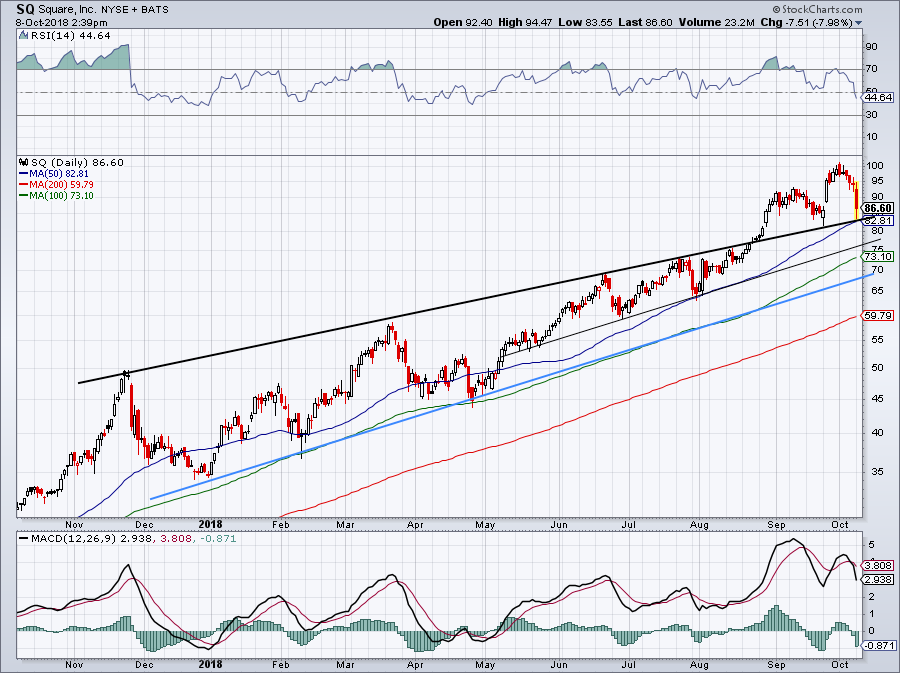This screenshot has width=900, height=673.
Task: Click the Oct label under the MACD panel
Action: (840, 665)
